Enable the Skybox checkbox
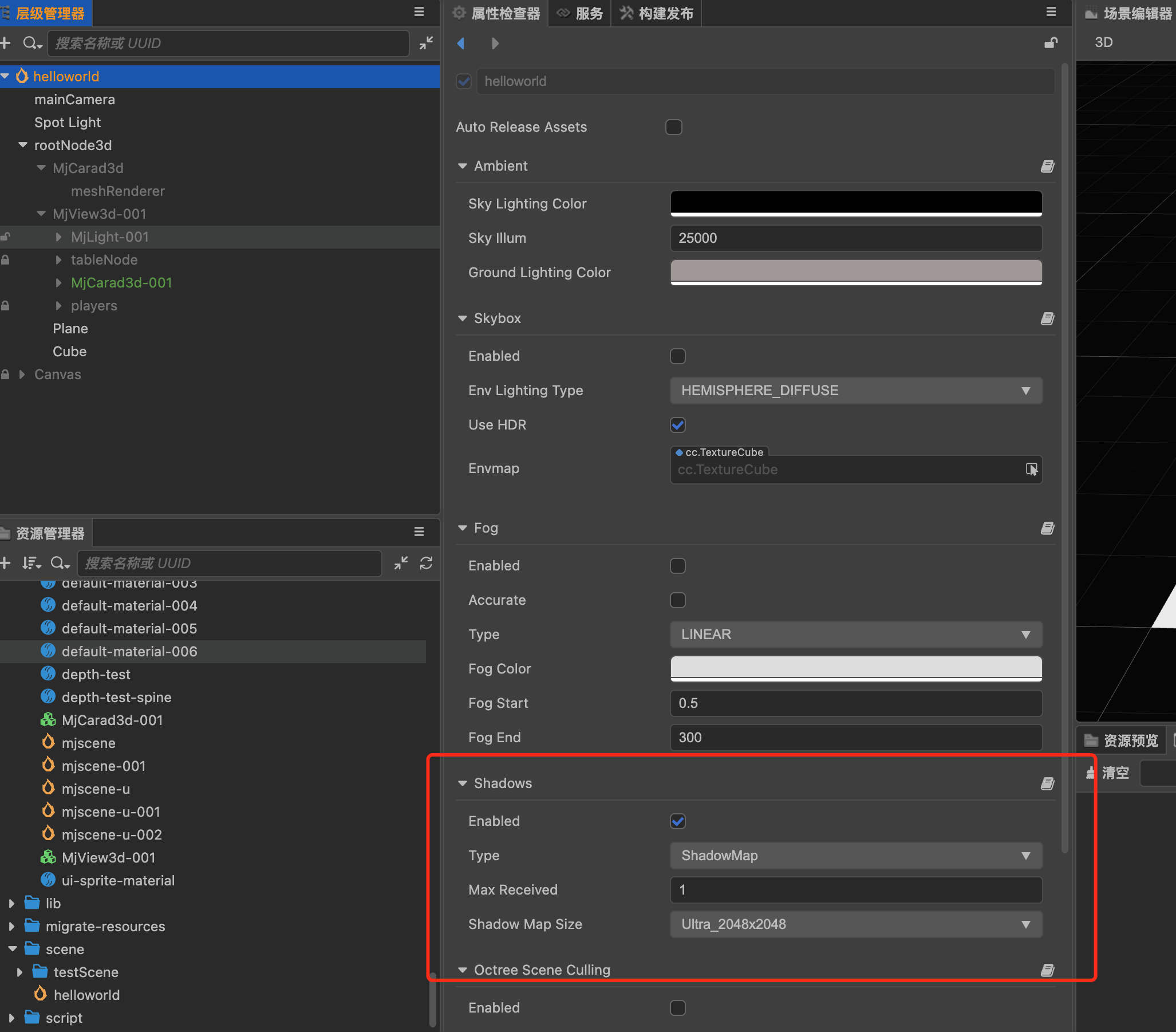Screen dimensions: 1176x1032 point(678,356)
